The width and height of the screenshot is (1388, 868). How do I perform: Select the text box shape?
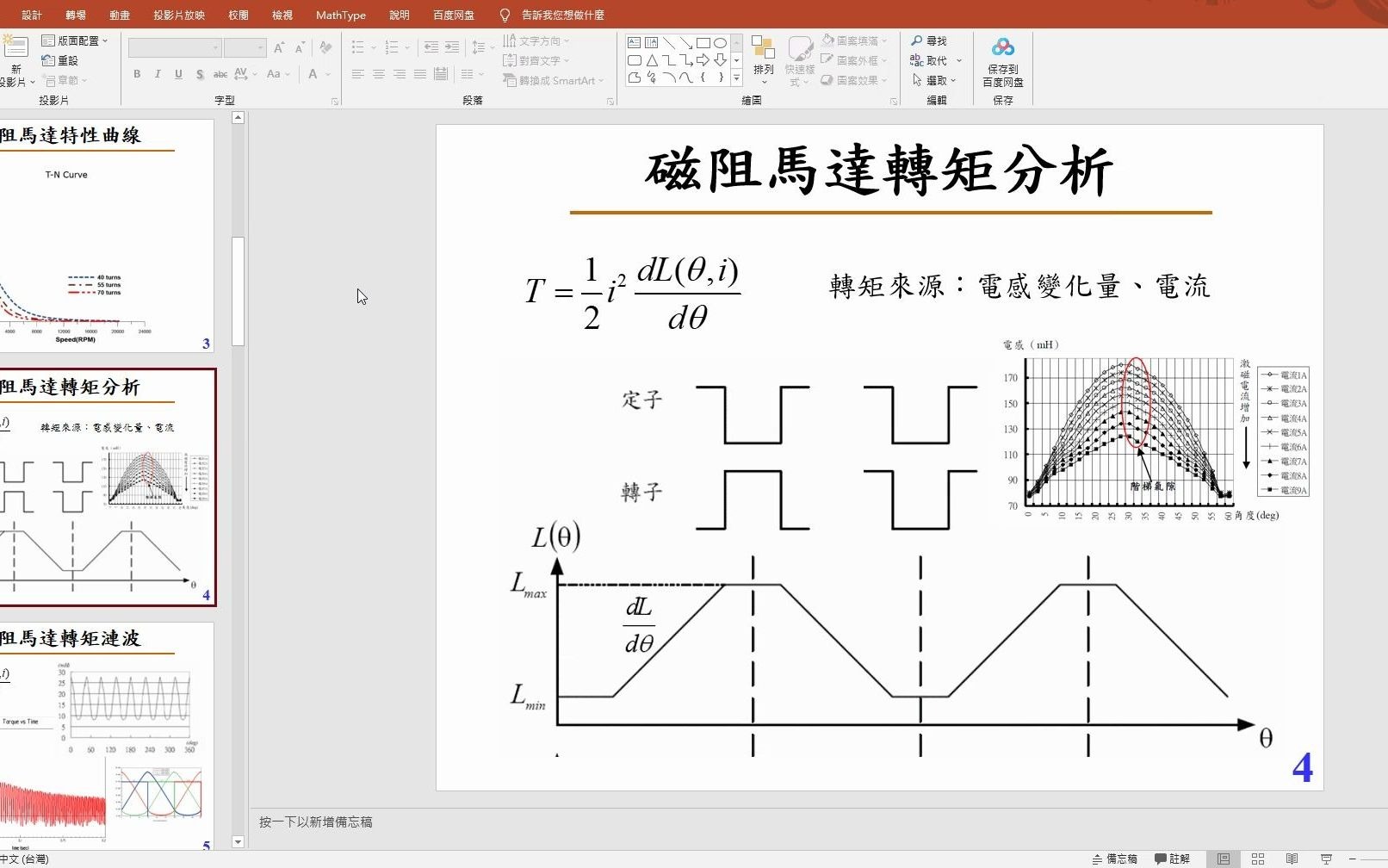point(634,42)
